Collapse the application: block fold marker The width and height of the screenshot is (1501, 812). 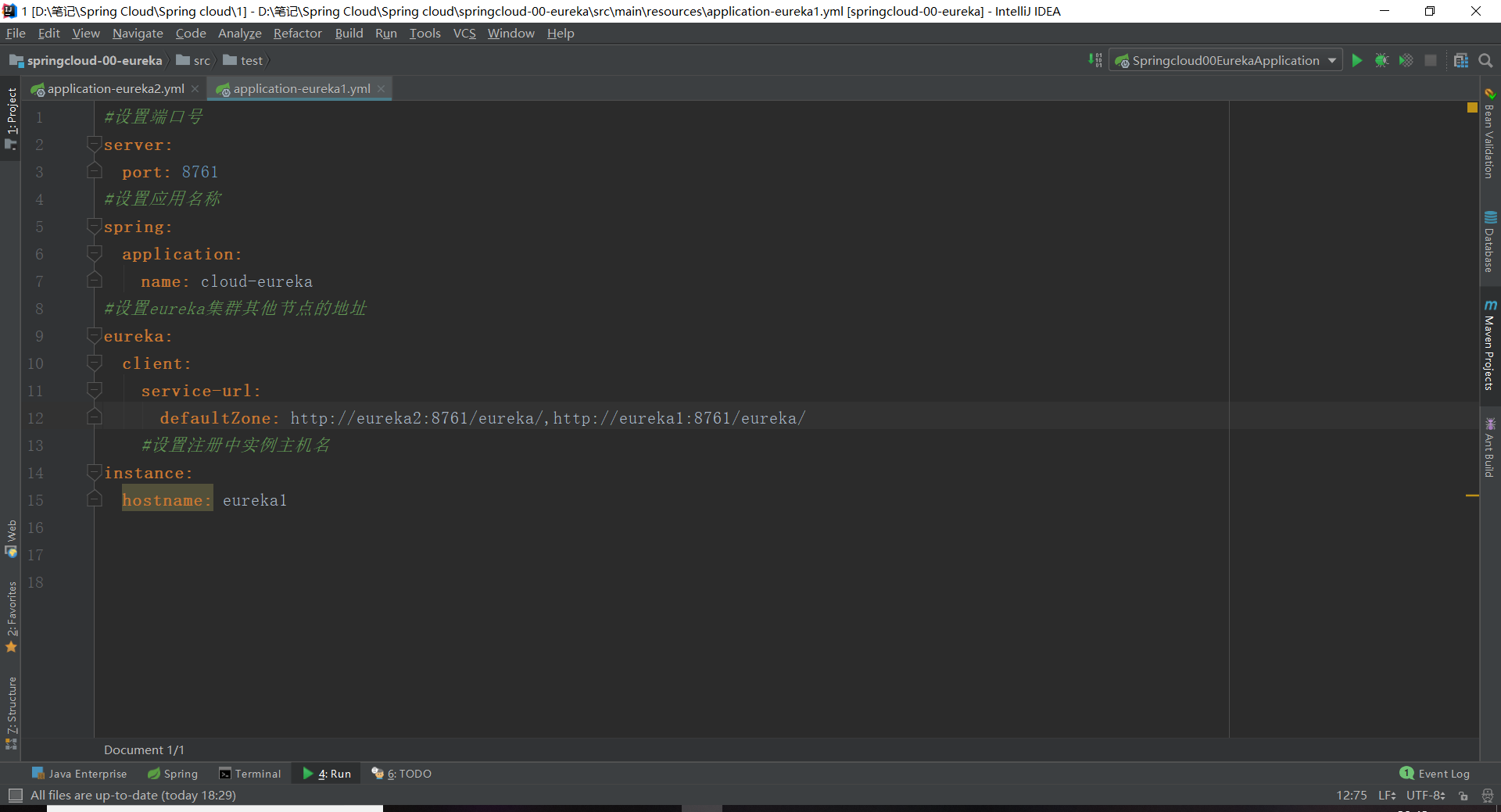click(95, 253)
